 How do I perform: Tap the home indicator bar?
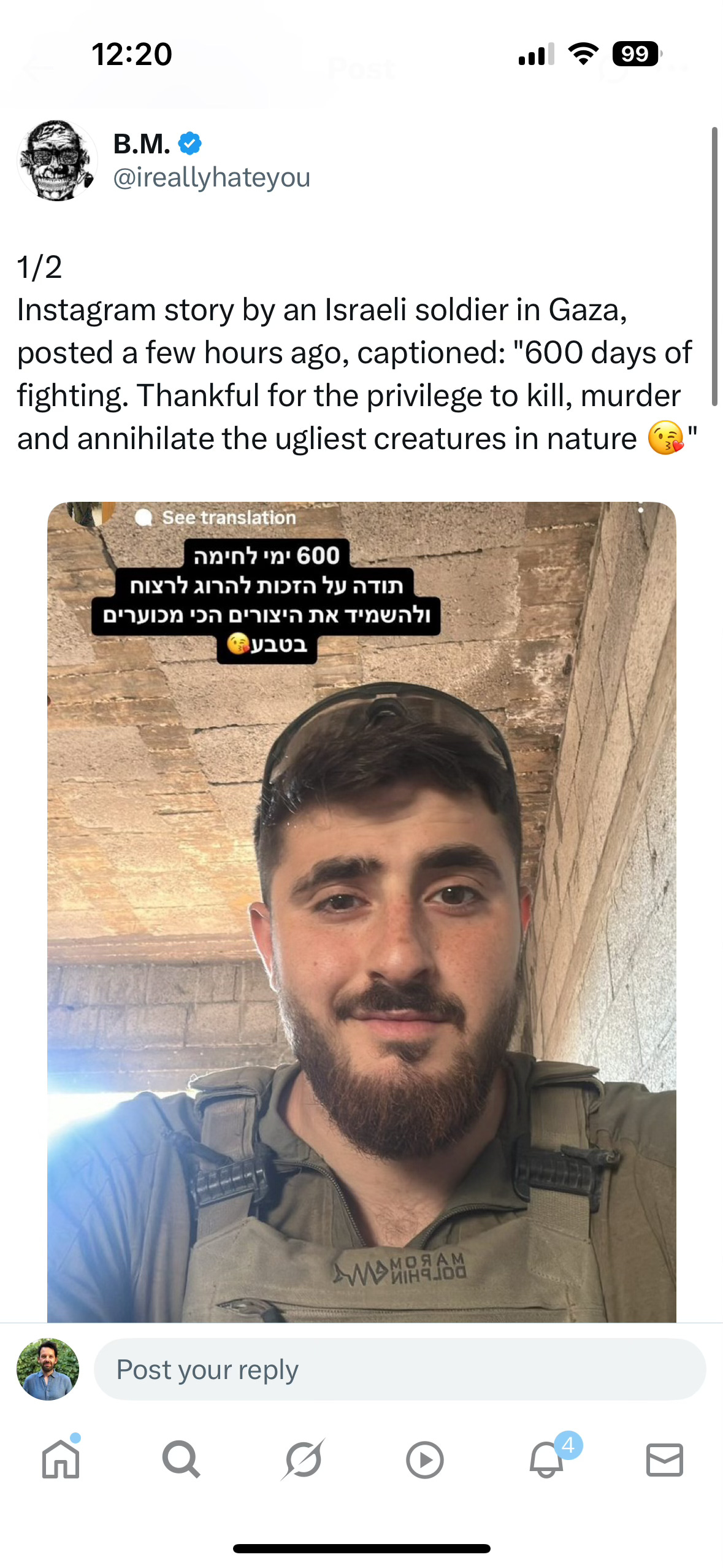click(x=362, y=1548)
